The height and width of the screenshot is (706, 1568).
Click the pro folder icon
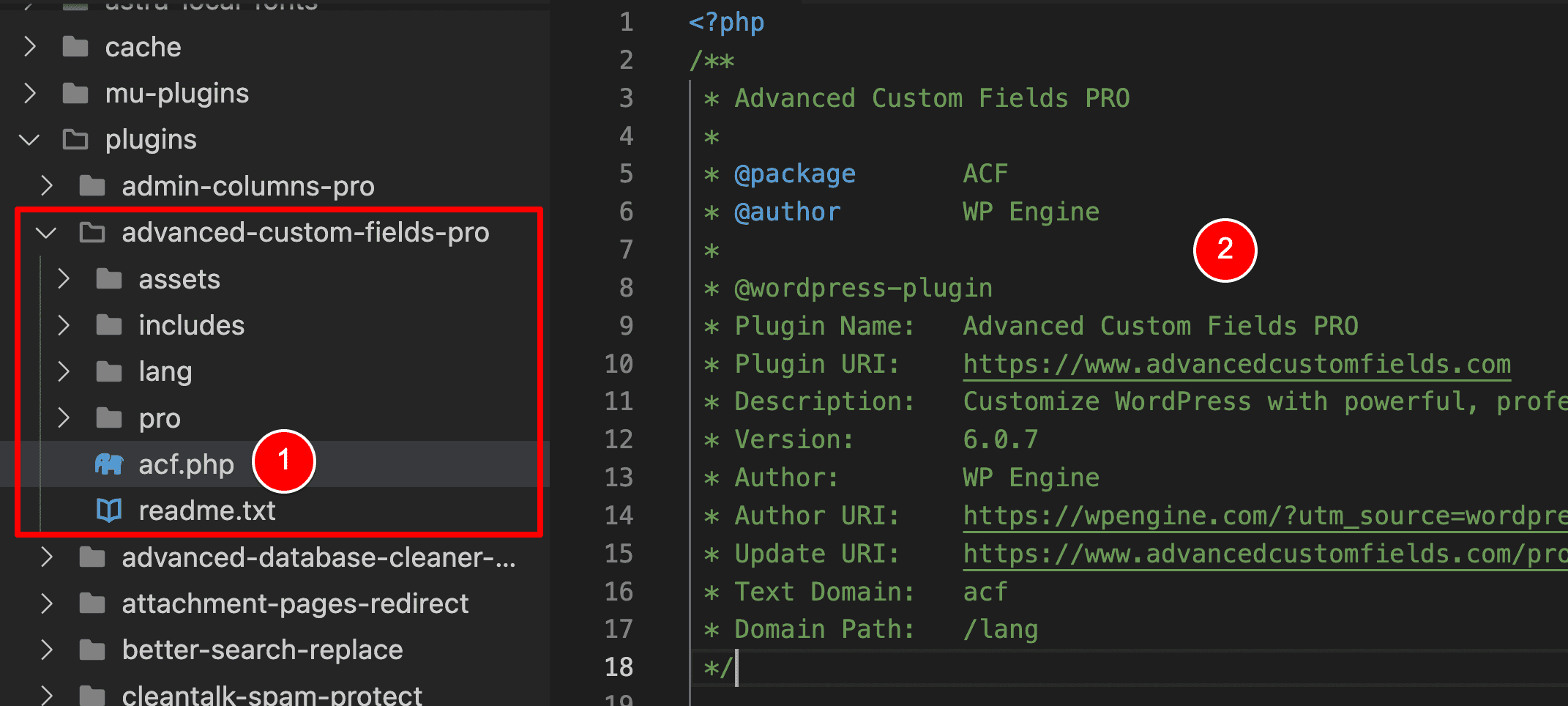point(109,418)
